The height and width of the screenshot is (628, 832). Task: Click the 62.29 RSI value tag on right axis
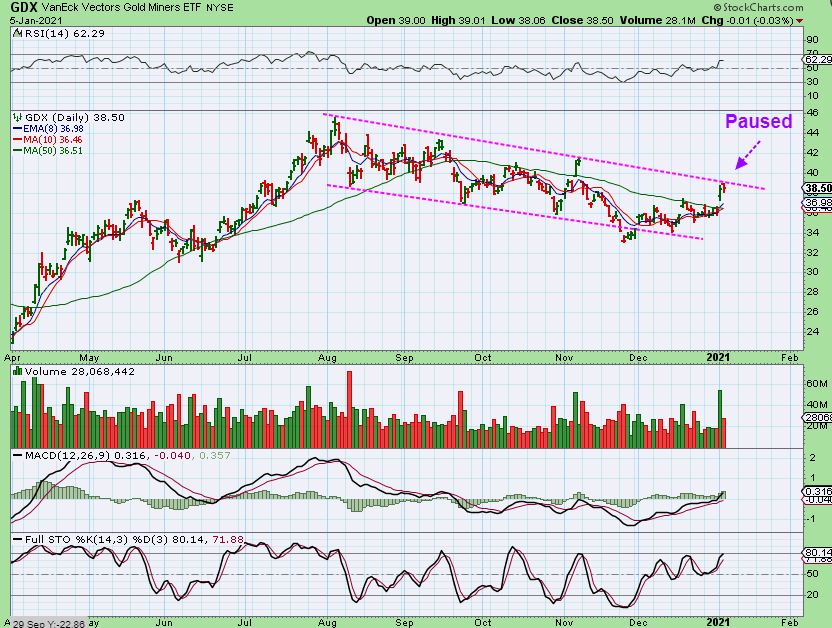coord(818,59)
